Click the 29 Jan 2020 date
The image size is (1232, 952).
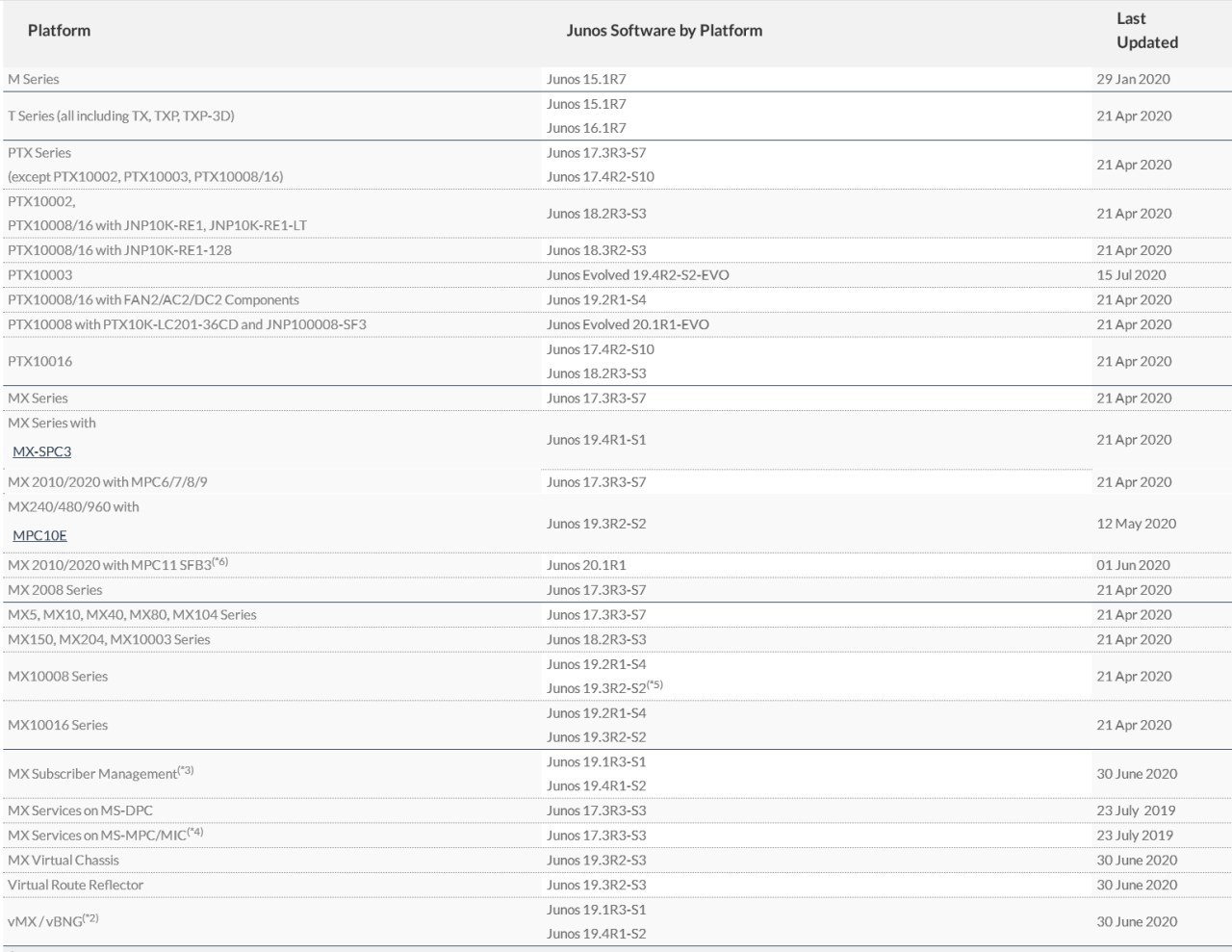coord(1133,79)
